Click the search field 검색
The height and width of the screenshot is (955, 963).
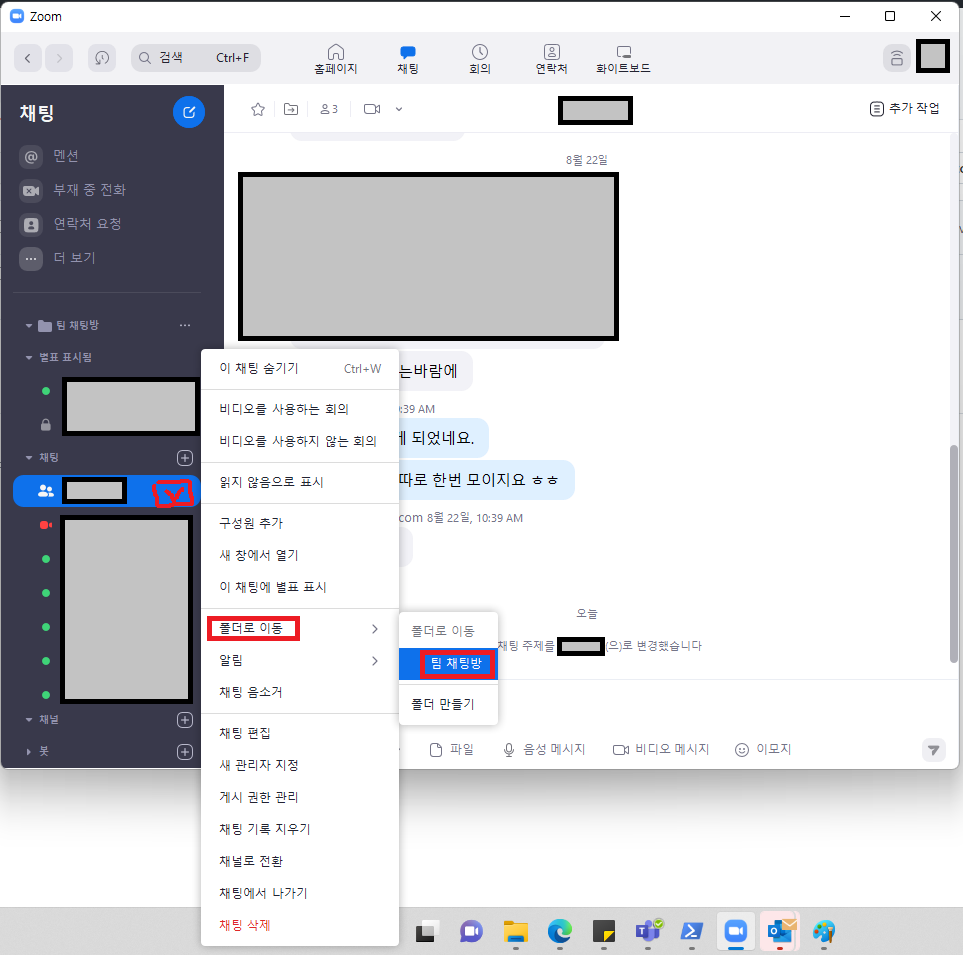coord(195,58)
